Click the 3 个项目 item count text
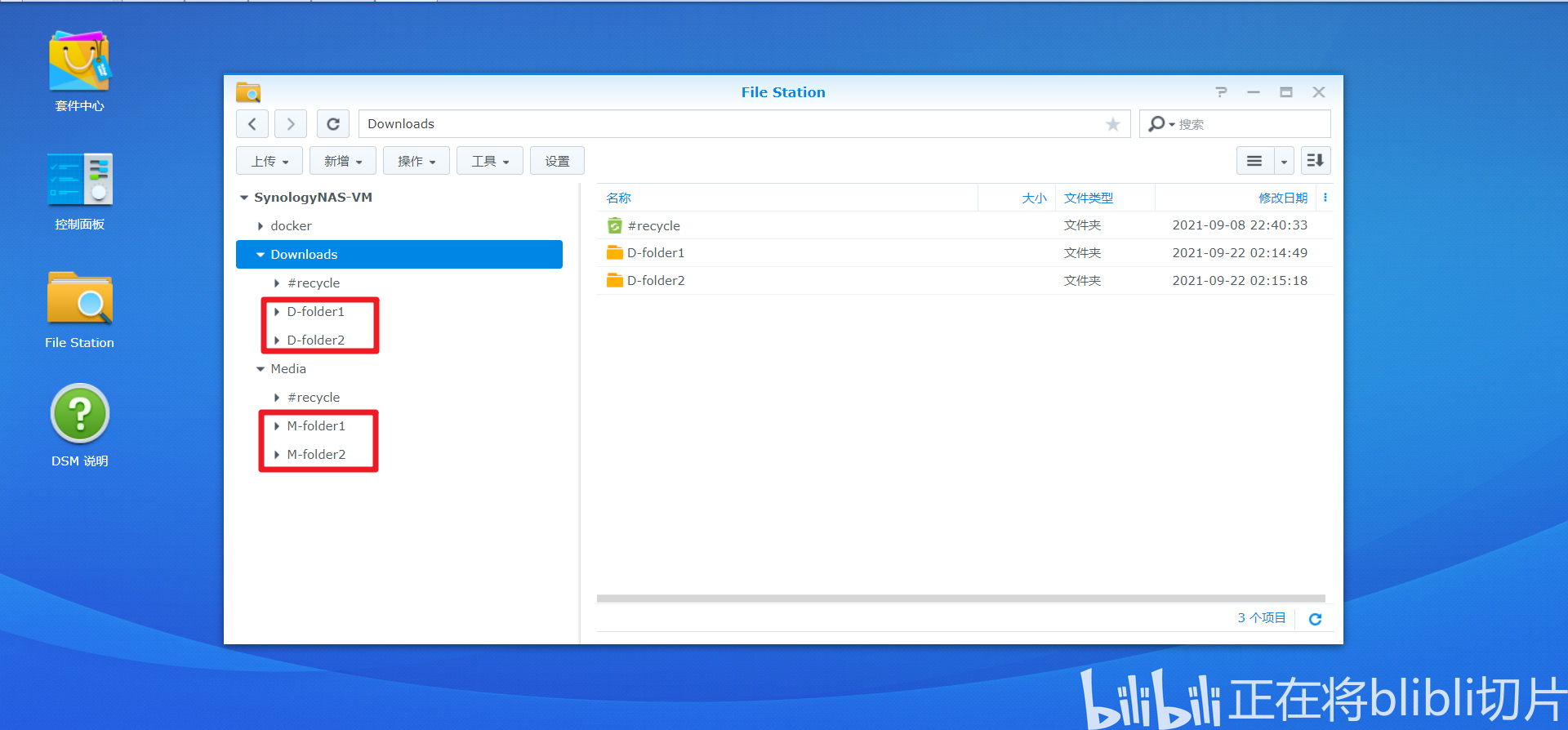The height and width of the screenshot is (730, 1568). [x=1261, y=618]
